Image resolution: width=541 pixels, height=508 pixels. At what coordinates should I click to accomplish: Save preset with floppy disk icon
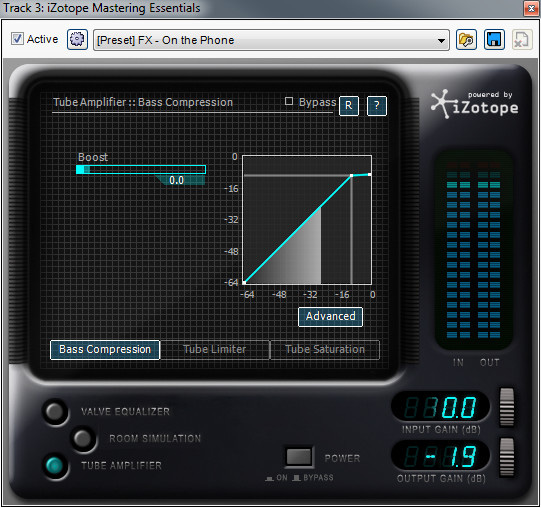coord(494,40)
